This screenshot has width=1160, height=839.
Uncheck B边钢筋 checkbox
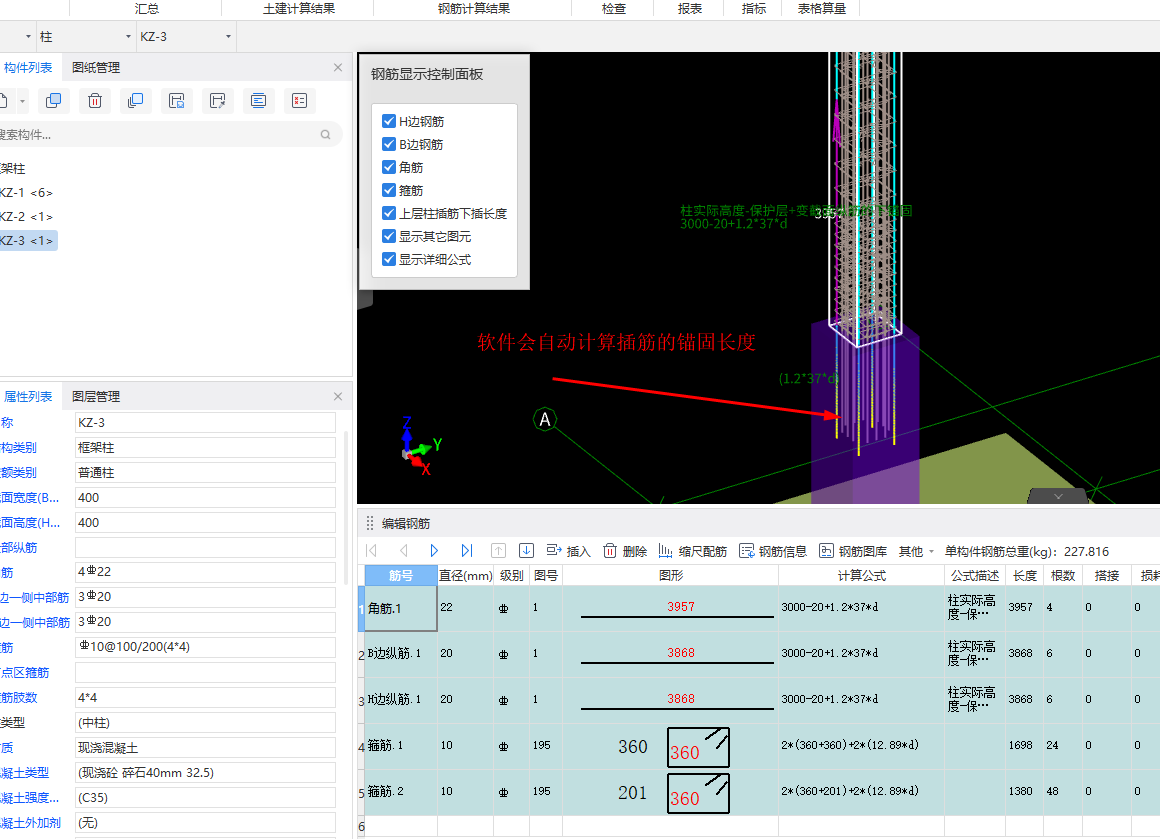(x=388, y=144)
